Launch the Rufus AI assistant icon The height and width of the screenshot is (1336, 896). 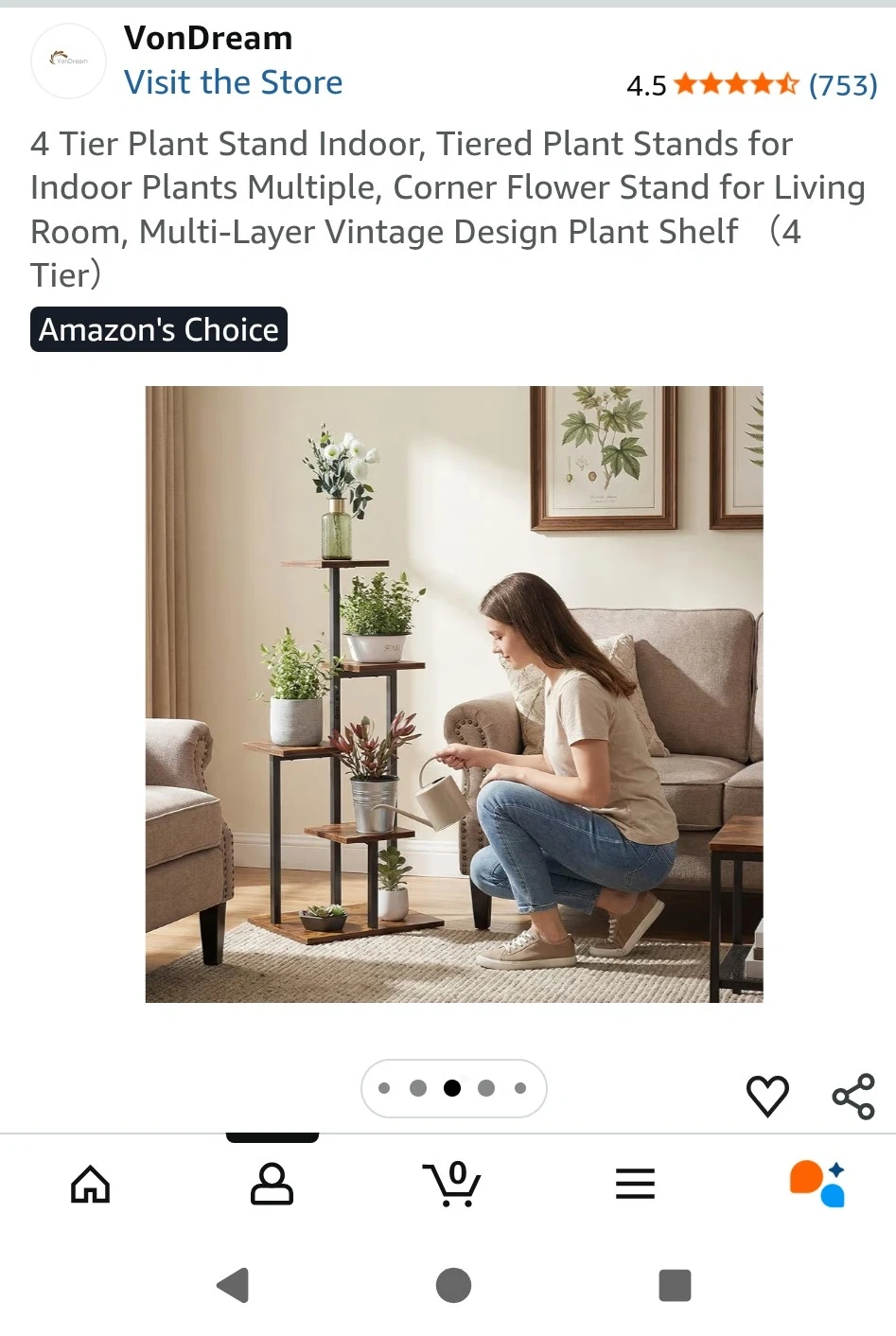coord(817,1184)
